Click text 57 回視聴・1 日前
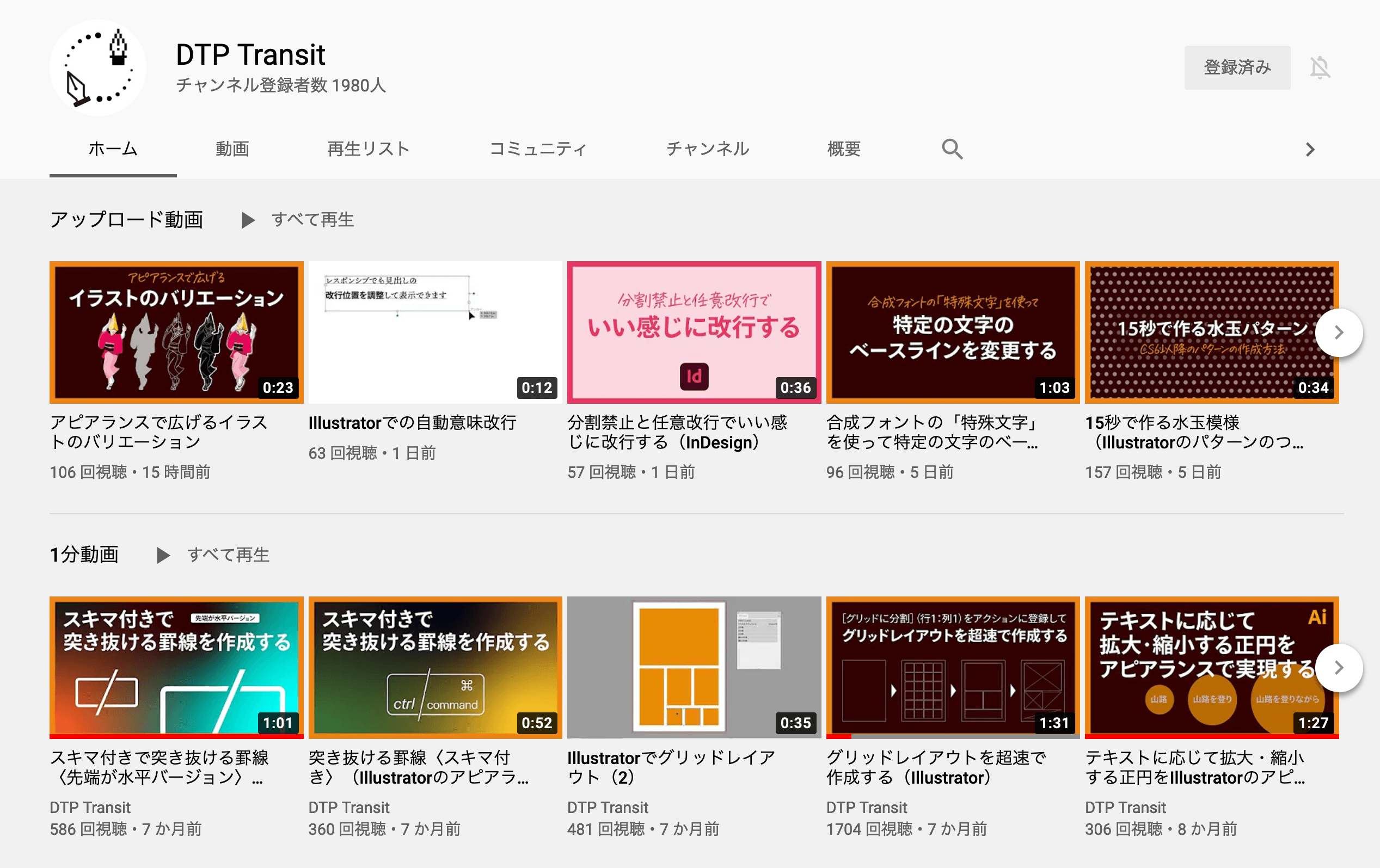The width and height of the screenshot is (1380, 868). coord(631,472)
